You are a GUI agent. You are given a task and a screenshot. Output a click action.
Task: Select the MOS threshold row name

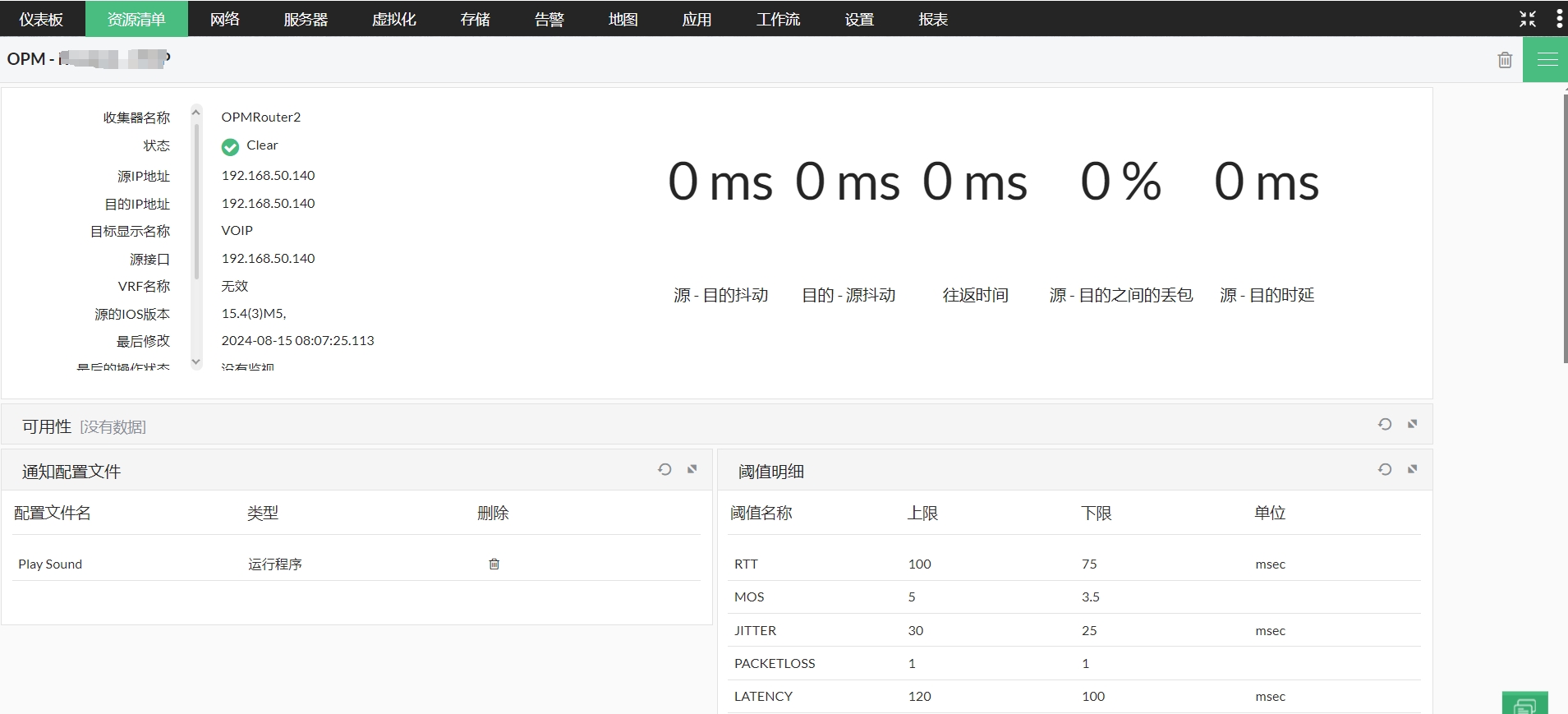(749, 597)
